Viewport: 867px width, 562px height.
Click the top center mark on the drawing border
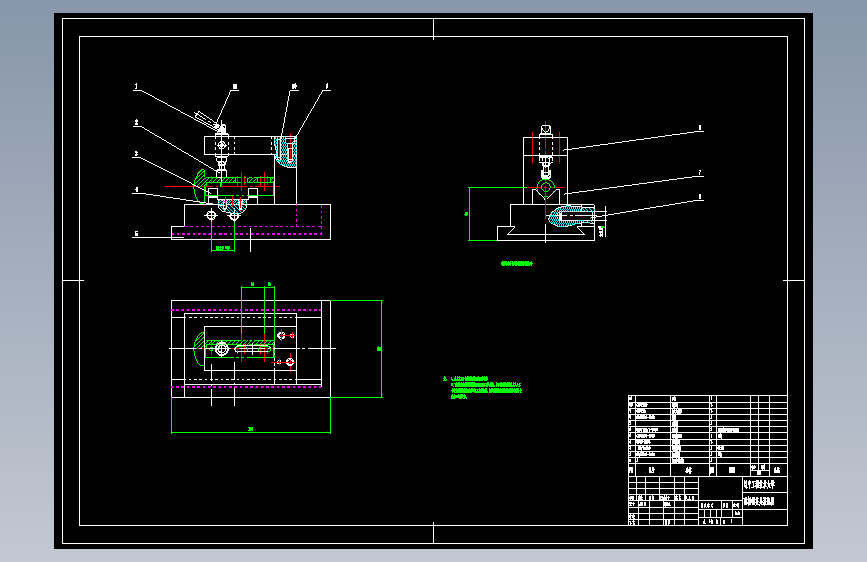point(434,29)
